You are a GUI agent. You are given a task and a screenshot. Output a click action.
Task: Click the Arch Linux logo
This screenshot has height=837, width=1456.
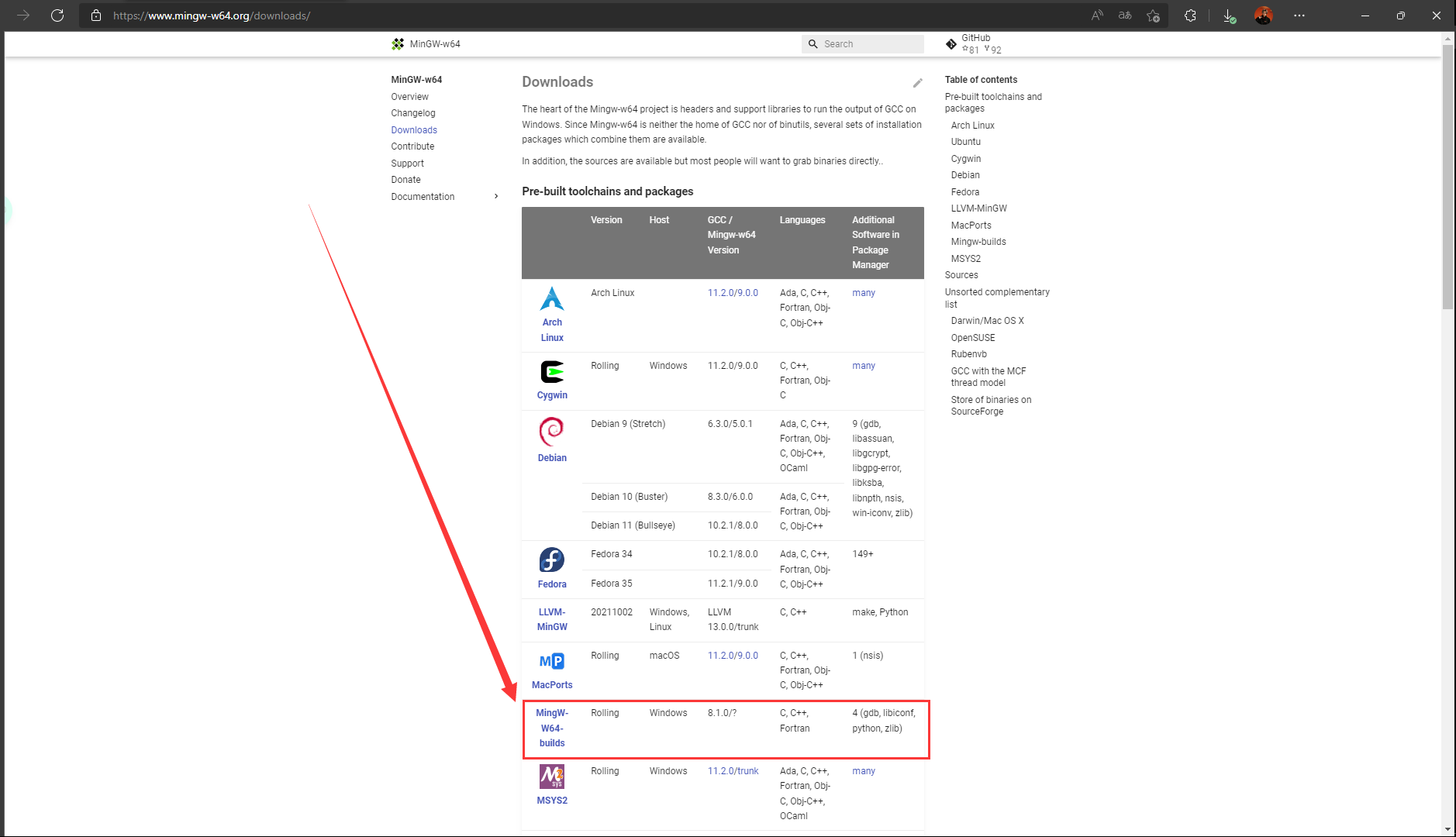click(x=552, y=298)
